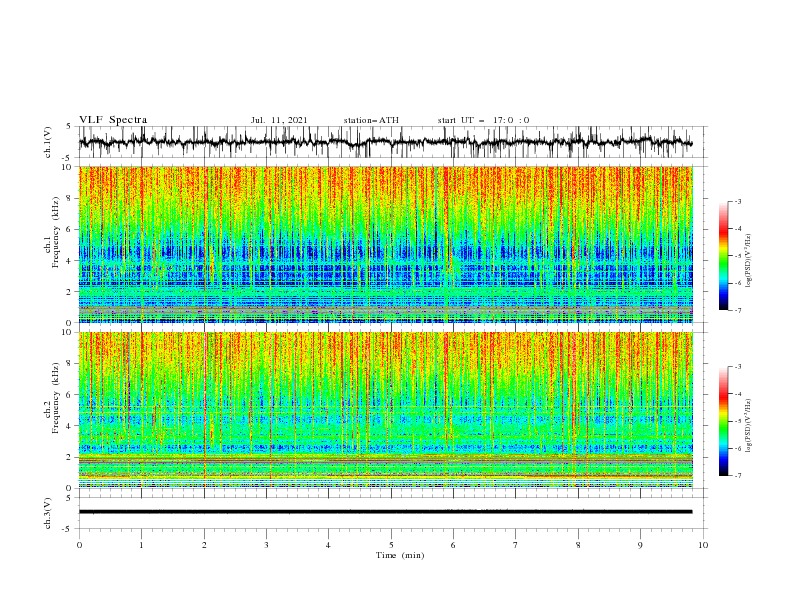Viewport: 792px width, 612px height.
Task: Select the "start UT = 17:0 :0" text
Action: (483, 120)
